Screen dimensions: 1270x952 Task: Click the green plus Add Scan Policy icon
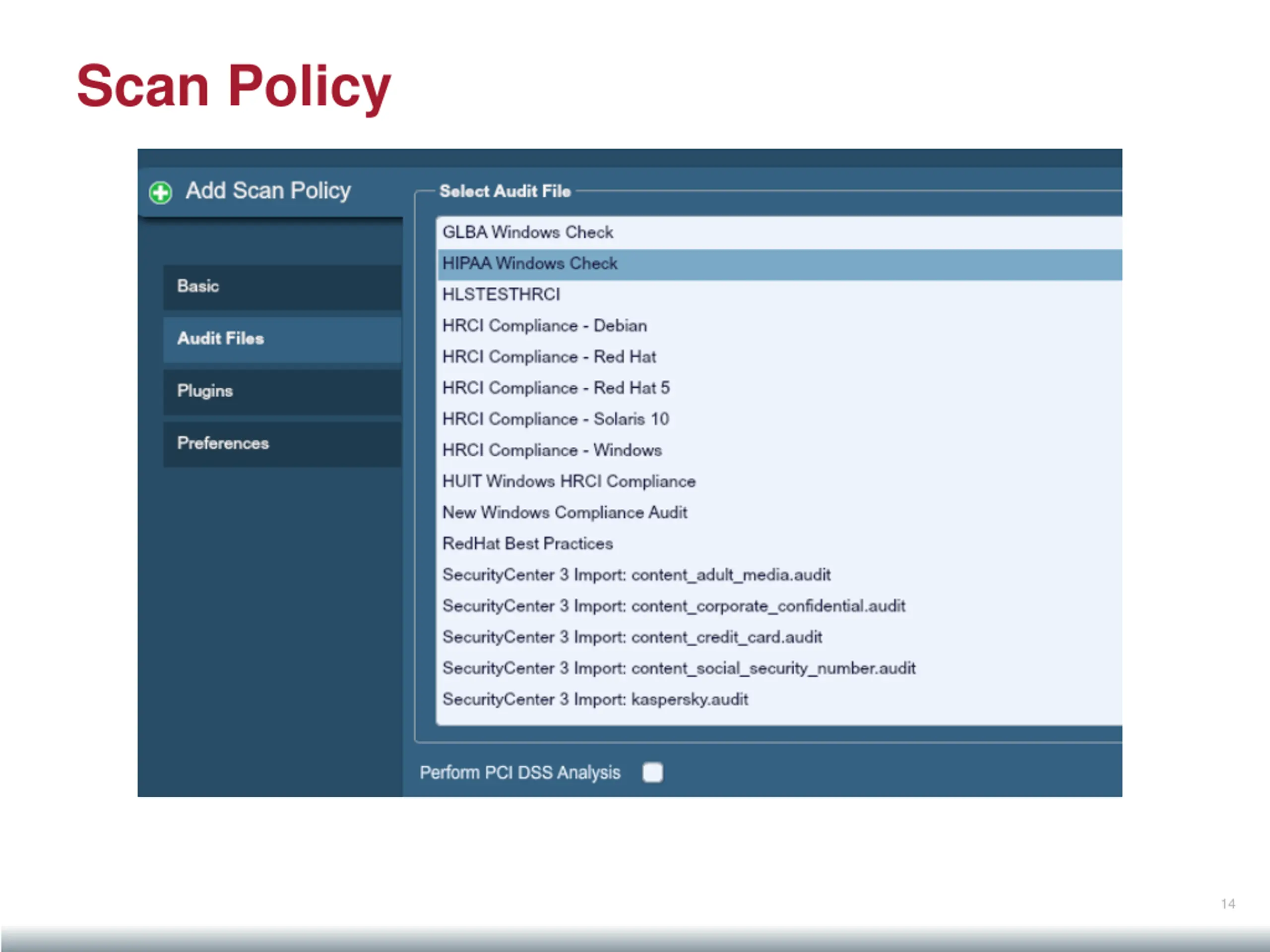[x=160, y=193]
